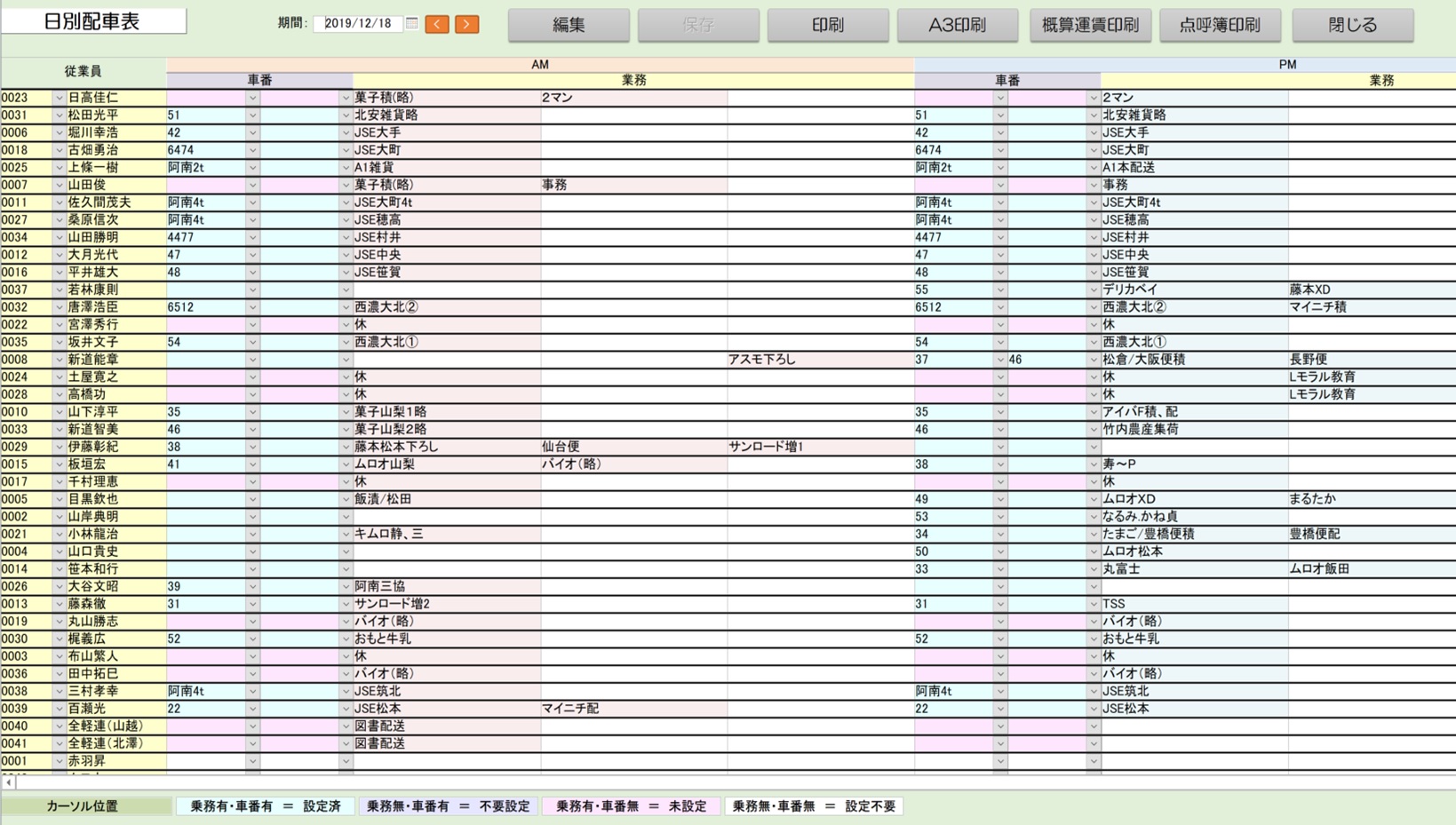Select the AM header section
This screenshot has height=825, width=1456.
tap(540, 64)
